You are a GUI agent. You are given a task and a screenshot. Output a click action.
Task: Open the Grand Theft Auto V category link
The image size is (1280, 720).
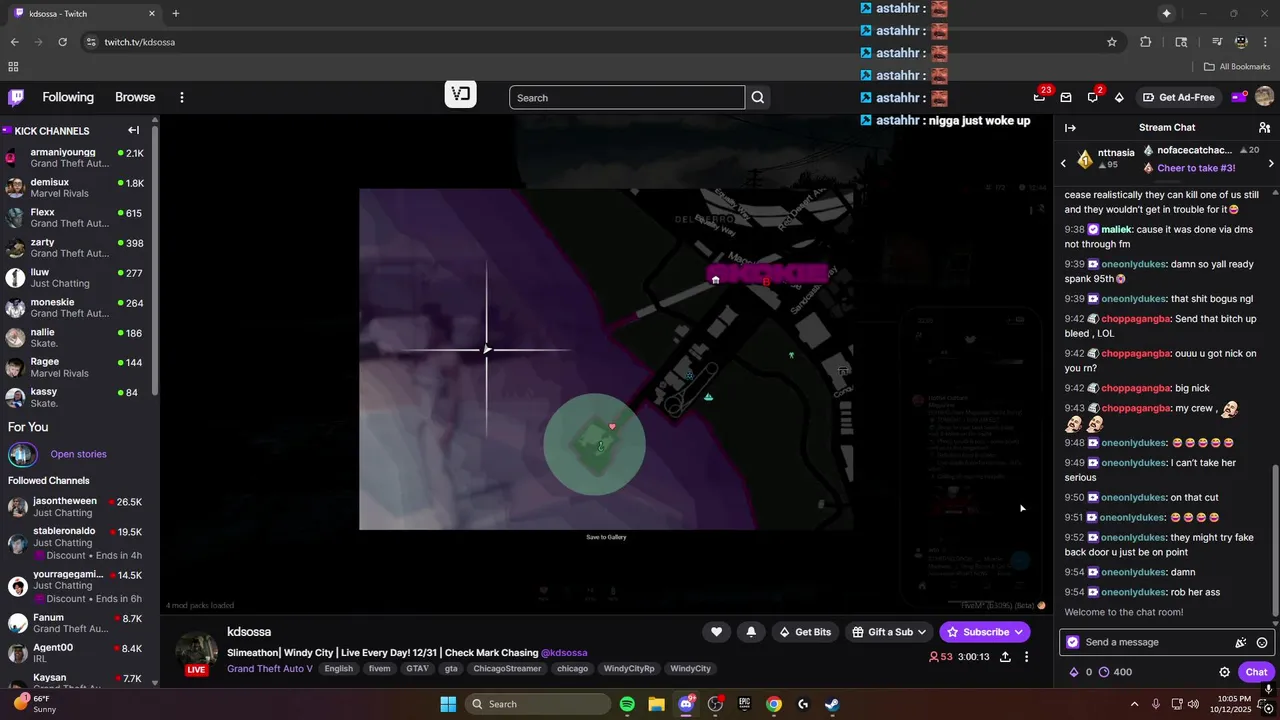point(270,669)
